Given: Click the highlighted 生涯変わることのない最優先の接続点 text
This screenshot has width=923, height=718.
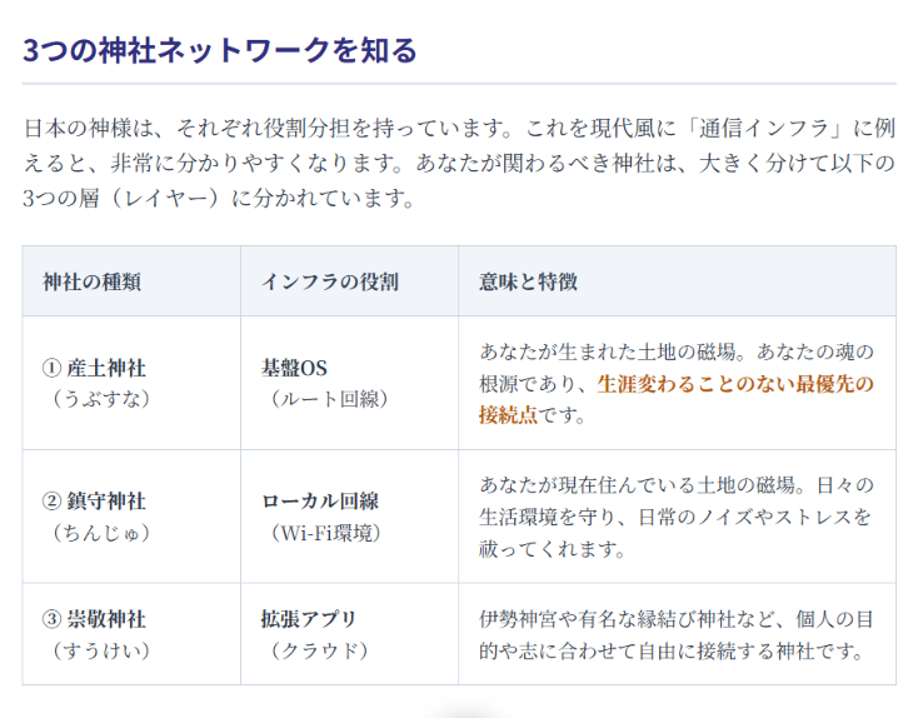Looking at the screenshot, I should [x=676, y=400].
